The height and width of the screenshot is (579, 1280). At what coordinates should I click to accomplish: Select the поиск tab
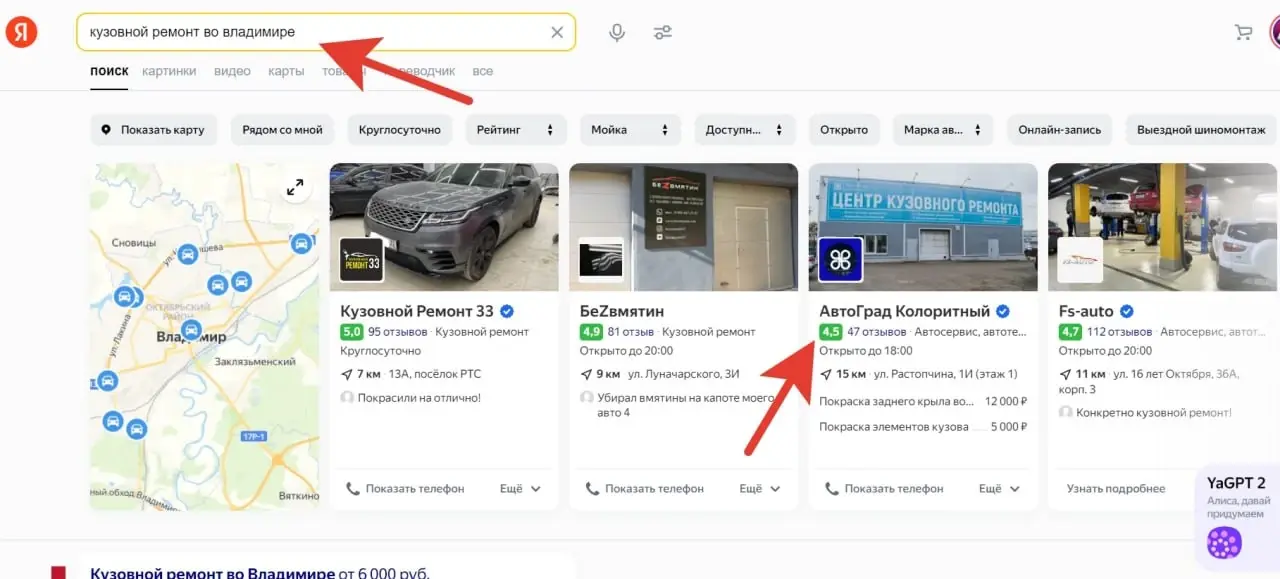click(x=109, y=71)
